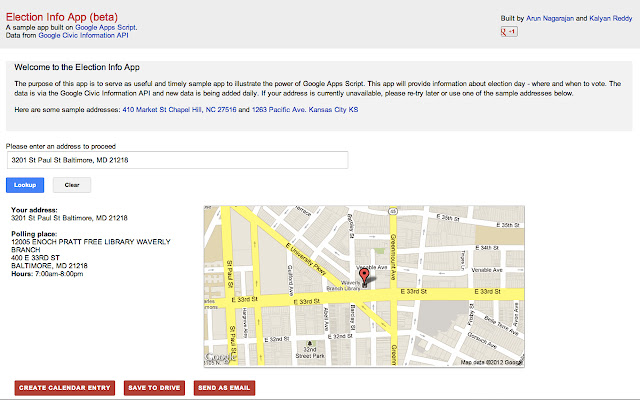Click 'Please enter an address to proceed' label
Image resolution: width=640 pixels, height=400 pixels.
coord(61,146)
